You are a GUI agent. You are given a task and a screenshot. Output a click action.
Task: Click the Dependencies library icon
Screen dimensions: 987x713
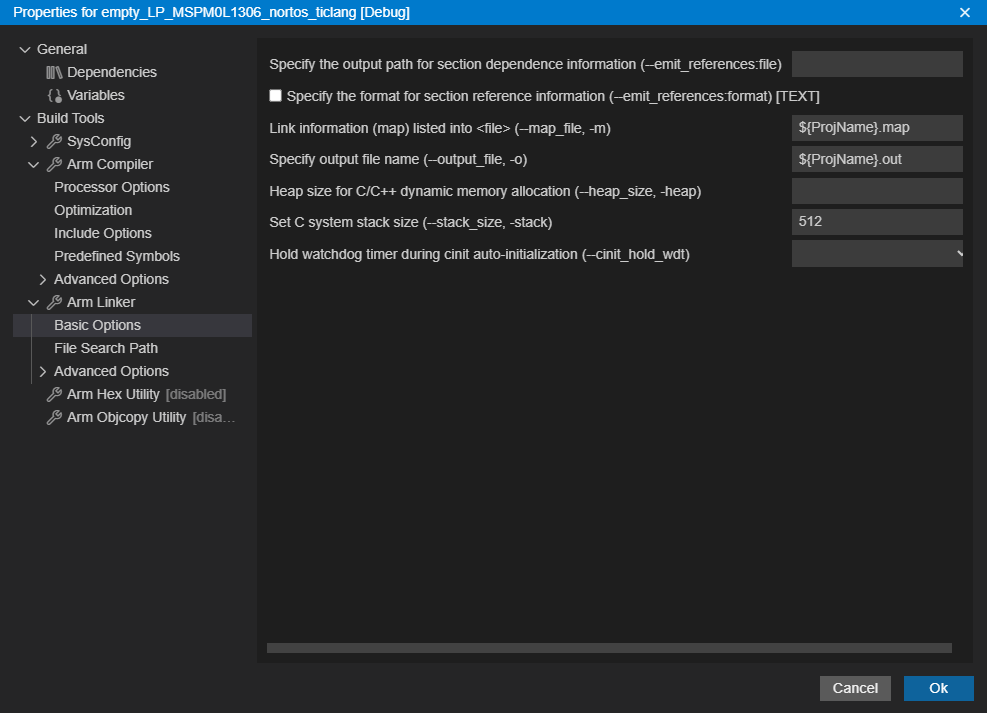[54, 72]
